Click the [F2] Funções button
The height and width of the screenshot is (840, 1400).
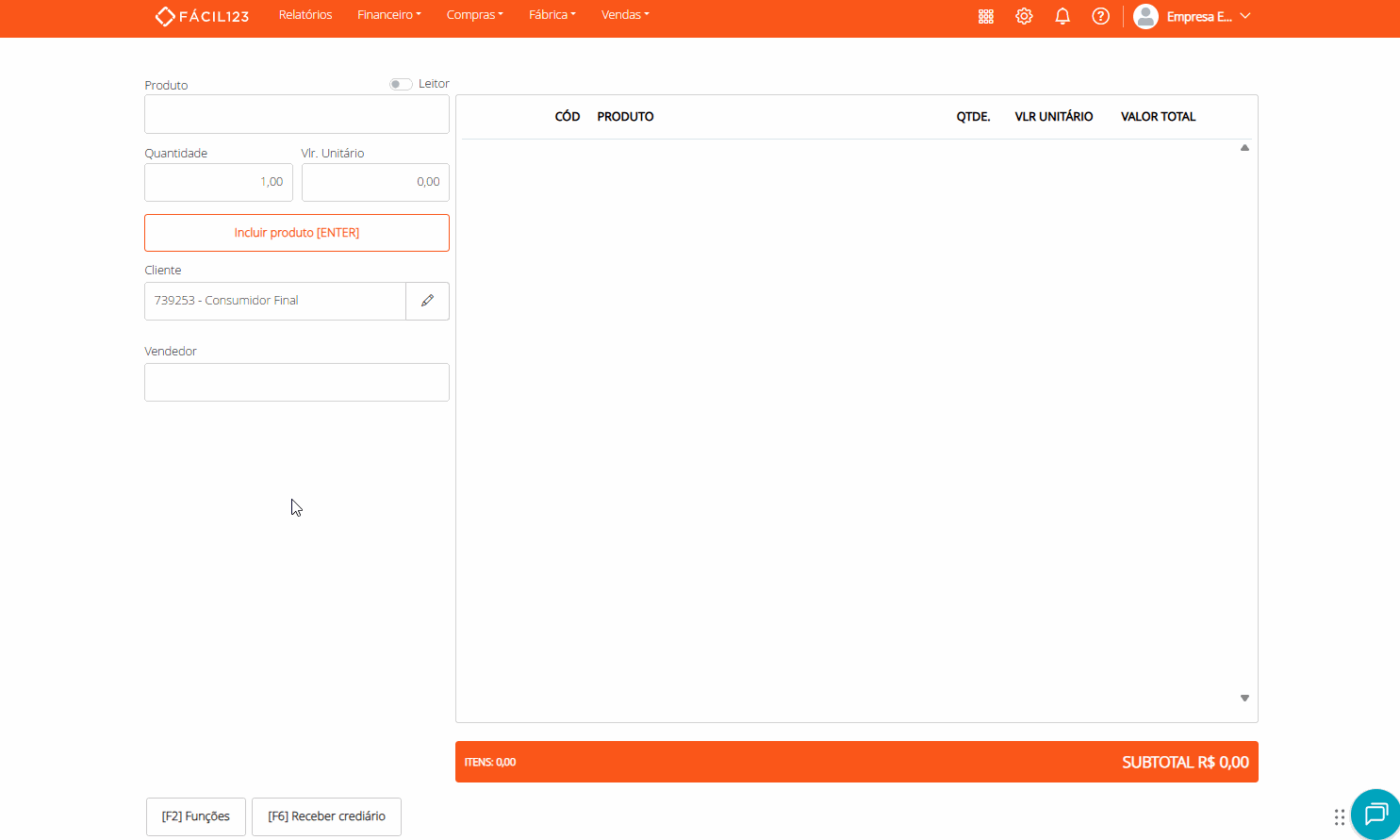(196, 816)
